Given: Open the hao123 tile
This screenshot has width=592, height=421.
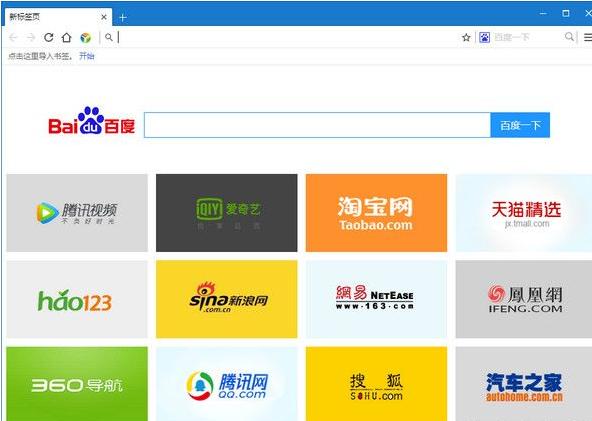Looking at the screenshot, I should pyautogui.click(x=77, y=299).
